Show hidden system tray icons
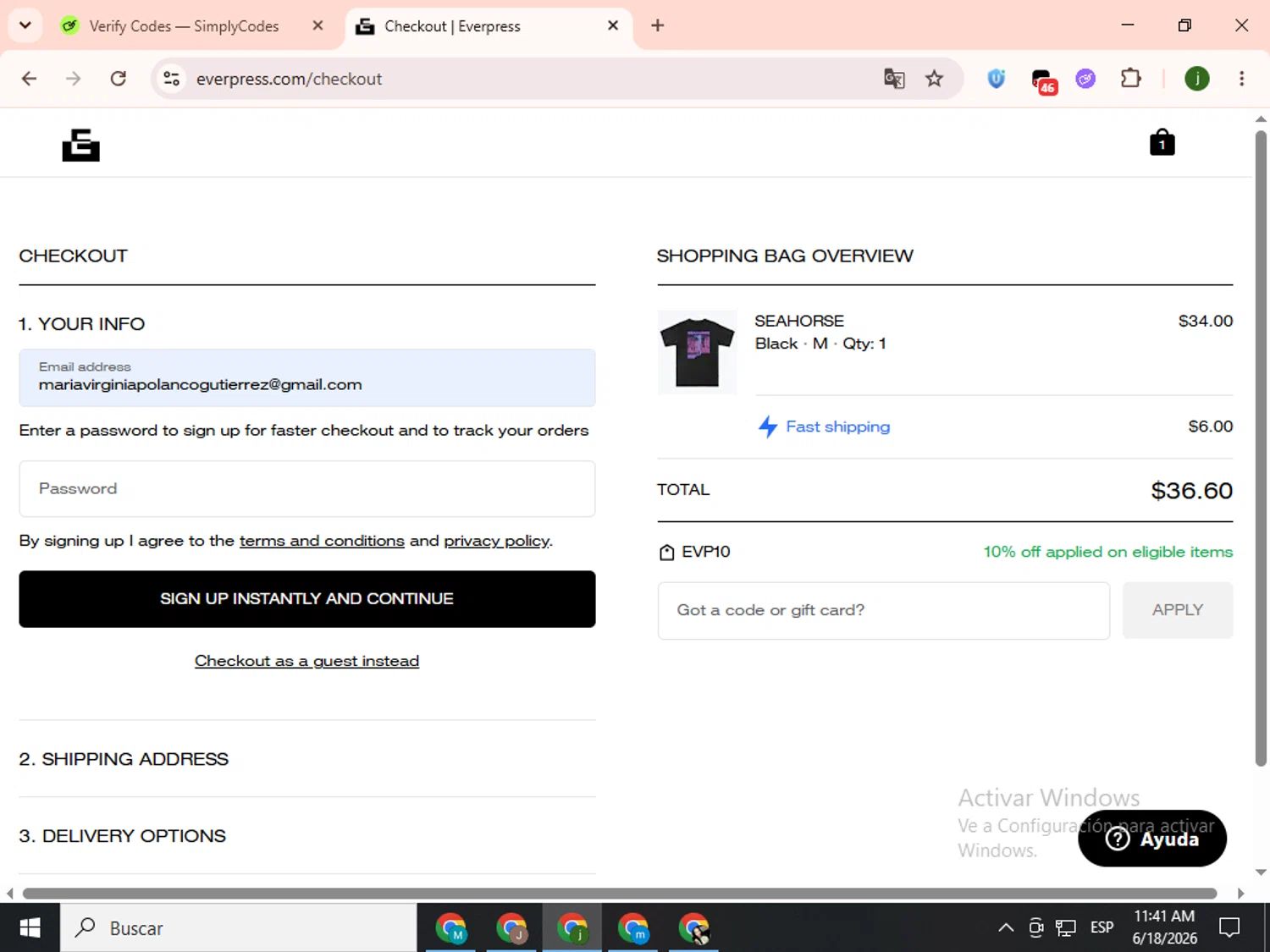Viewport: 1270px width, 952px height. tap(1006, 927)
